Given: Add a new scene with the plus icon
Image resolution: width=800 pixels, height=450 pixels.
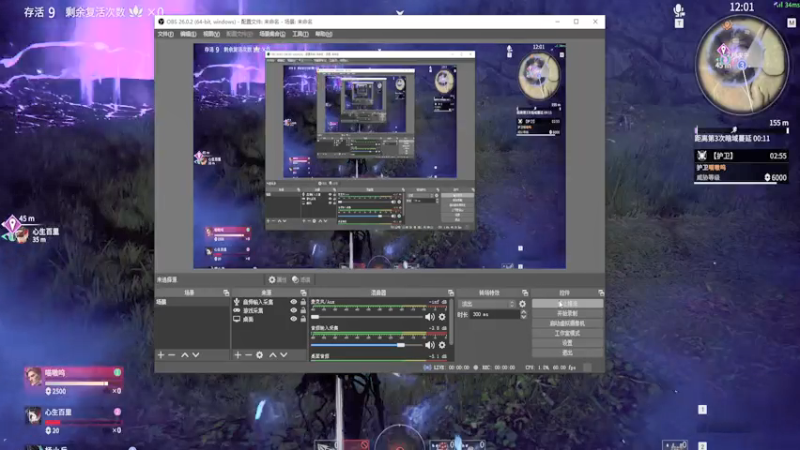Looking at the screenshot, I should click(x=161, y=355).
